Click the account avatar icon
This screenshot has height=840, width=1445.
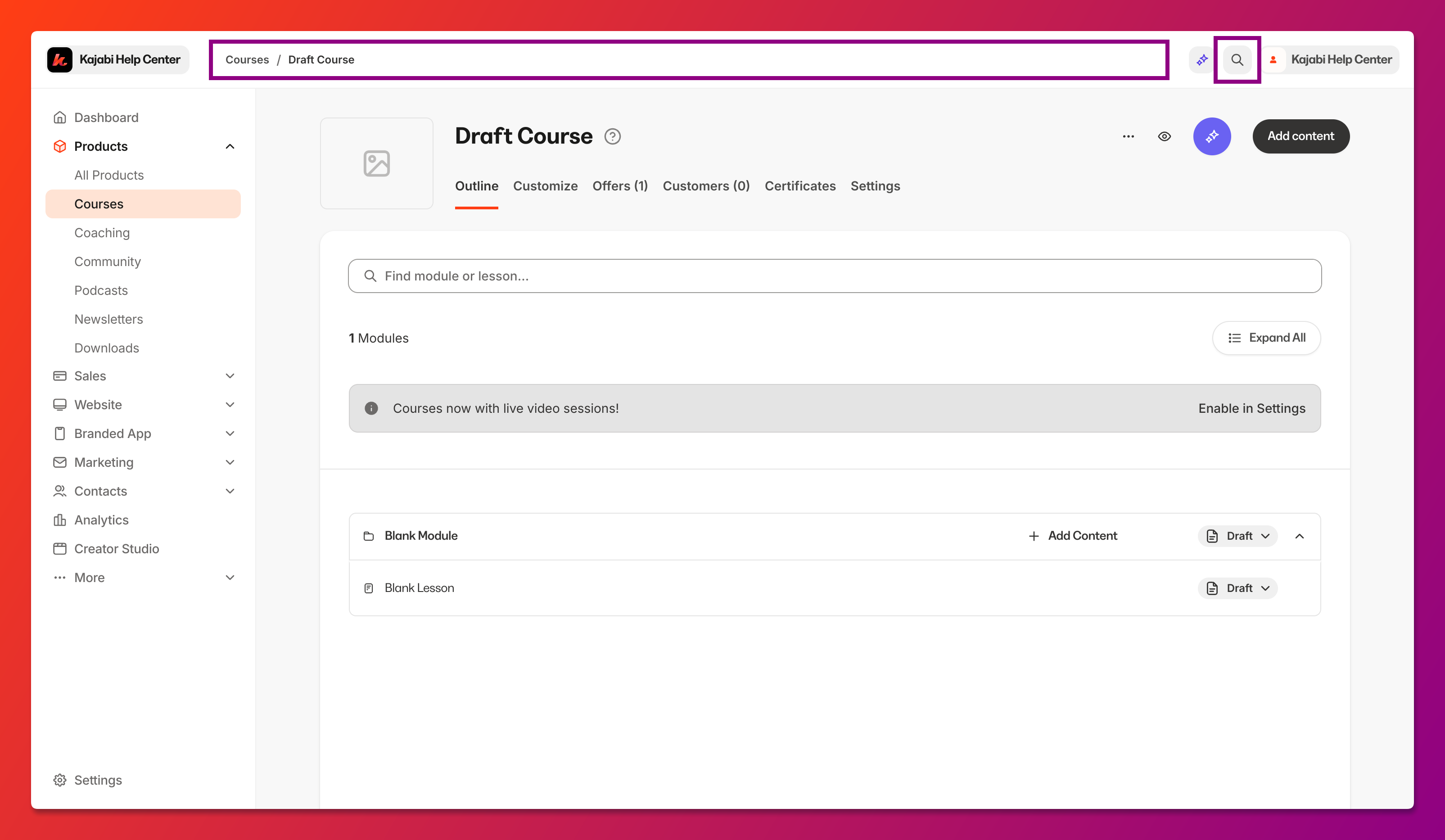coord(1273,59)
